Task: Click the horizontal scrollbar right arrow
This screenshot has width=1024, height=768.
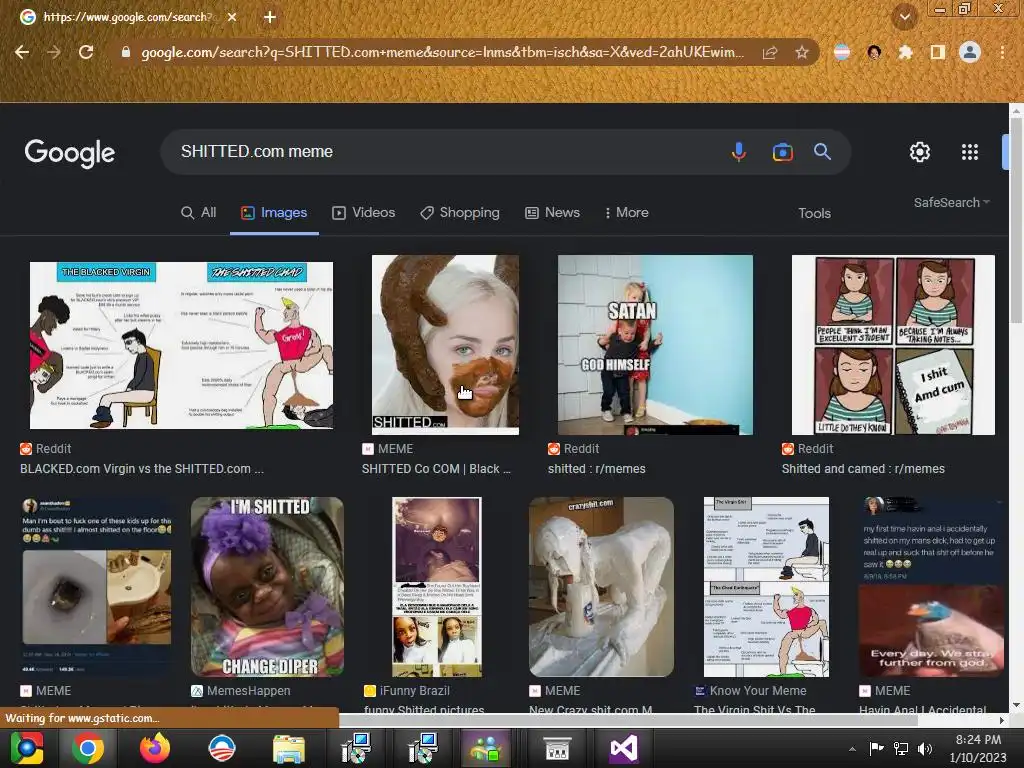Action: click(x=1002, y=720)
